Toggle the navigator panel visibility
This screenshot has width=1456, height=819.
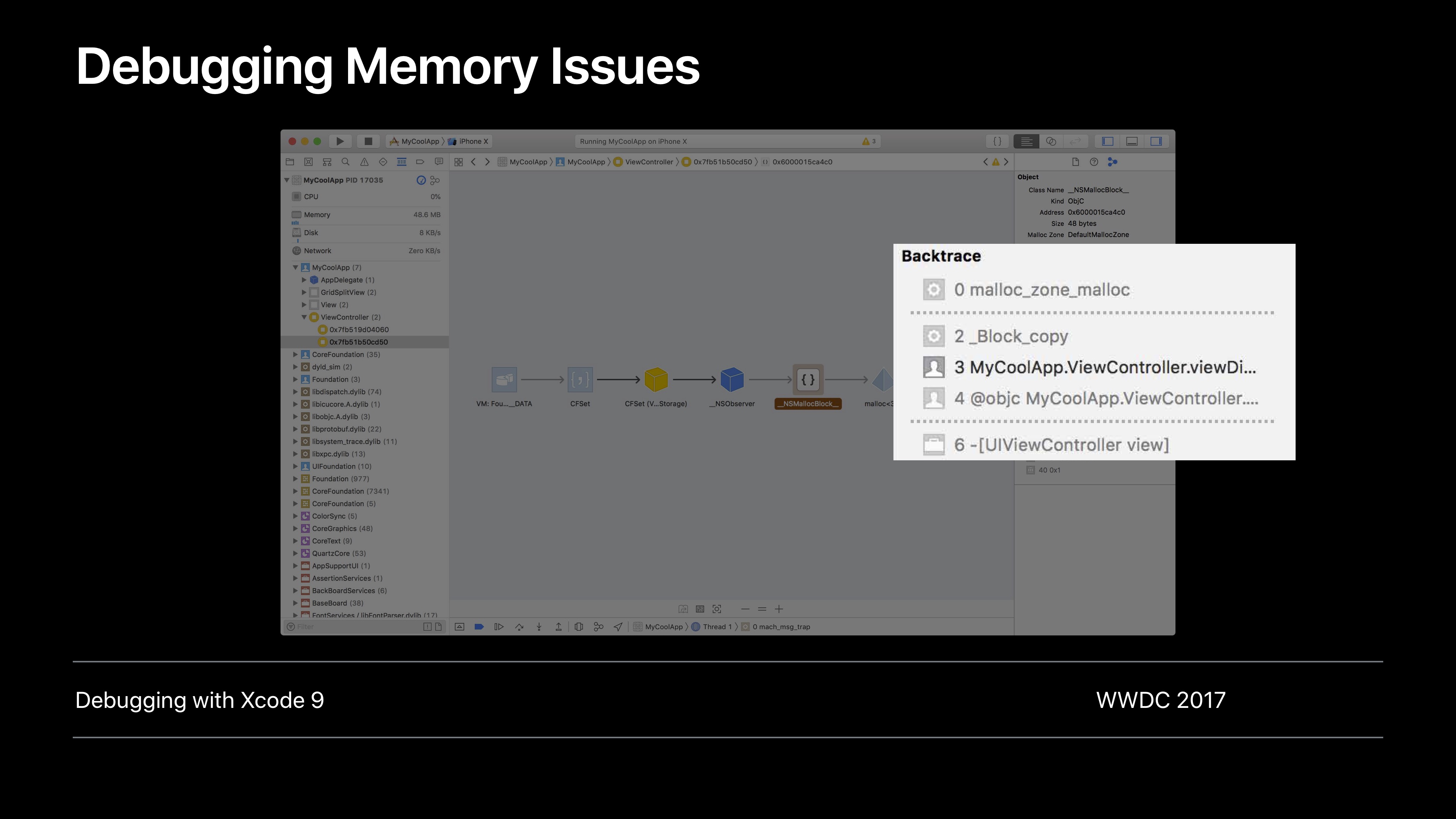pyautogui.click(x=1107, y=141)
